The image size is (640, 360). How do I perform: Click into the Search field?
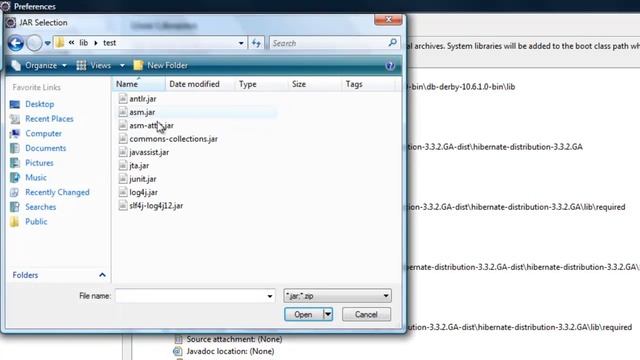(328, 43)
